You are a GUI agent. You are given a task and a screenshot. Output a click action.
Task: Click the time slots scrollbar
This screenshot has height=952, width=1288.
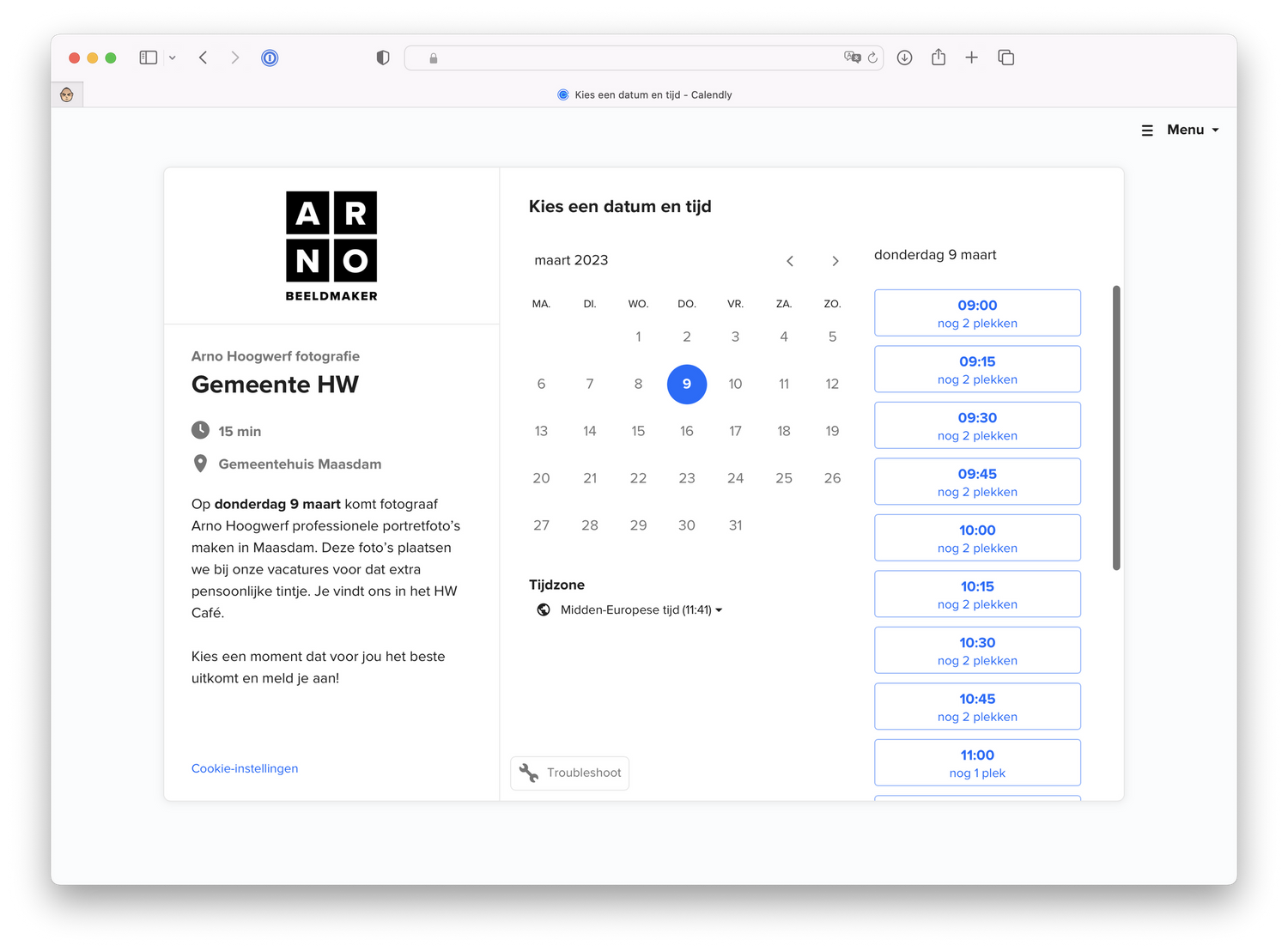pos(1116,427)
